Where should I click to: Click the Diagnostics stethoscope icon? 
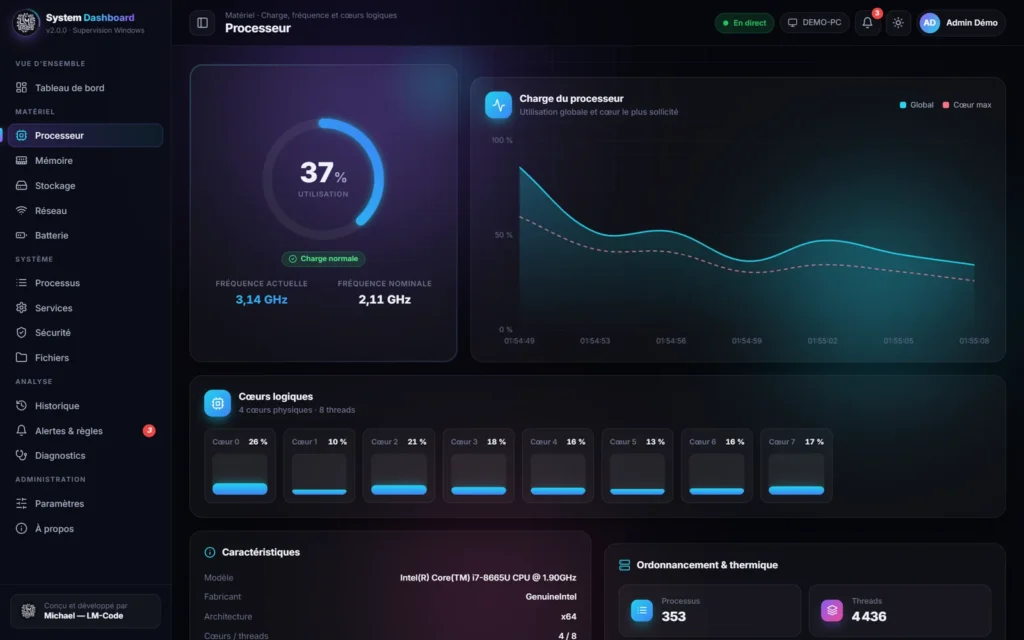22,455
